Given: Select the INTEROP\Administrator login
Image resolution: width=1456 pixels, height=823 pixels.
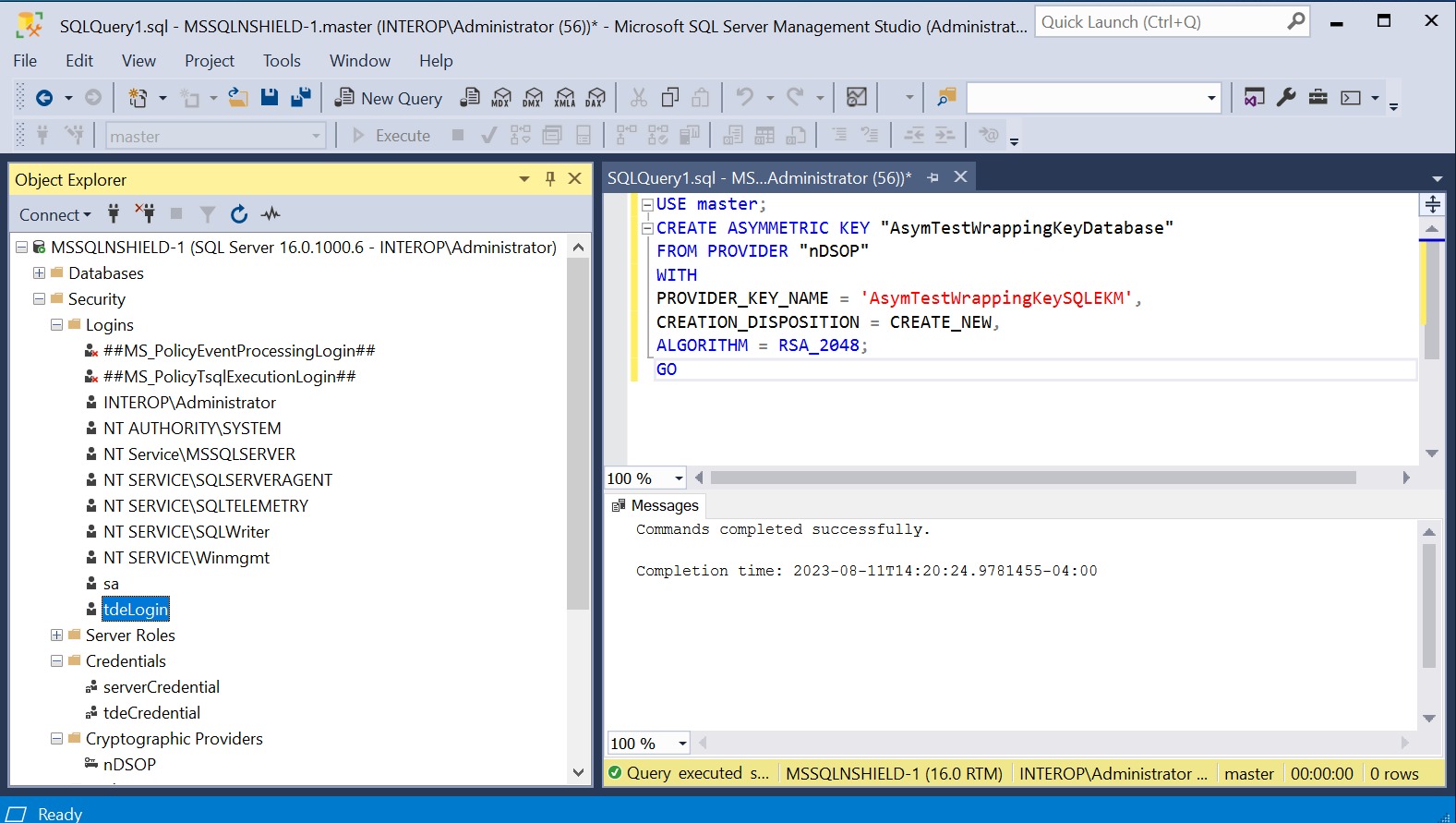Looking at the screenshot, I should 189,403.
